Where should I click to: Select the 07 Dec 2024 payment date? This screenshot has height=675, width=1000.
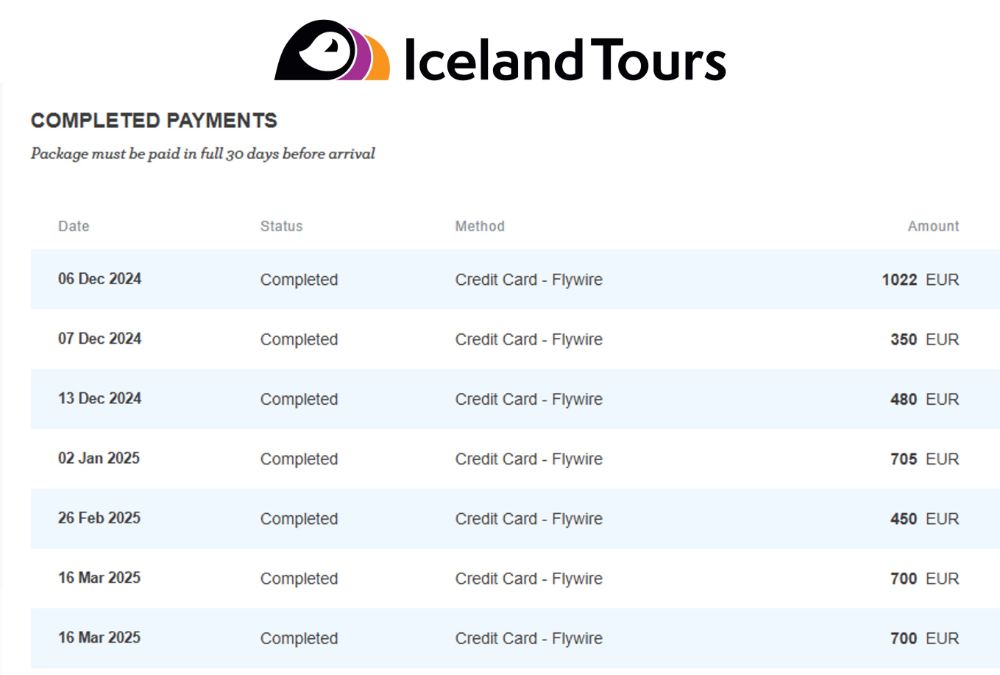(x=99, y=339)
